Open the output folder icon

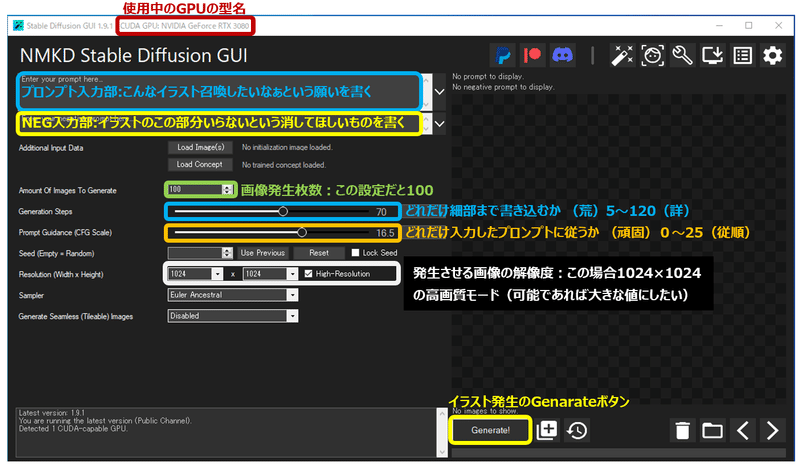(712, 430)
